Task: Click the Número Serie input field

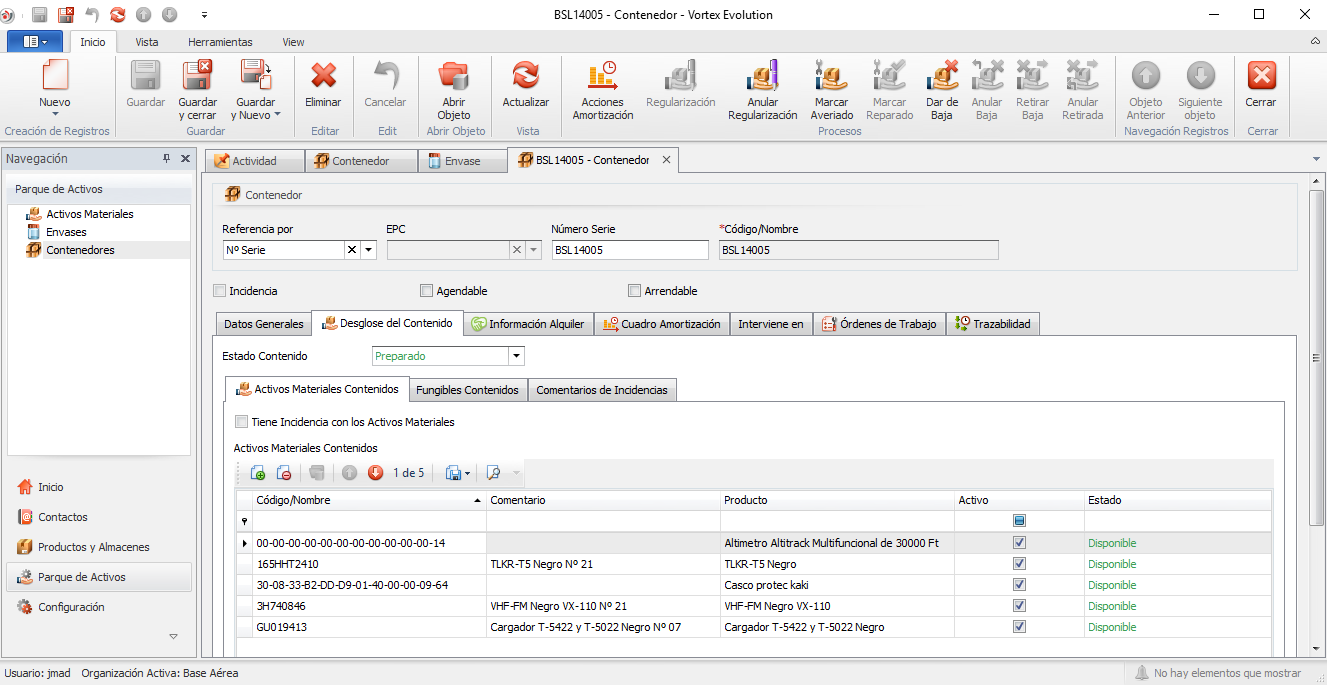Action: tap(629, 250)
